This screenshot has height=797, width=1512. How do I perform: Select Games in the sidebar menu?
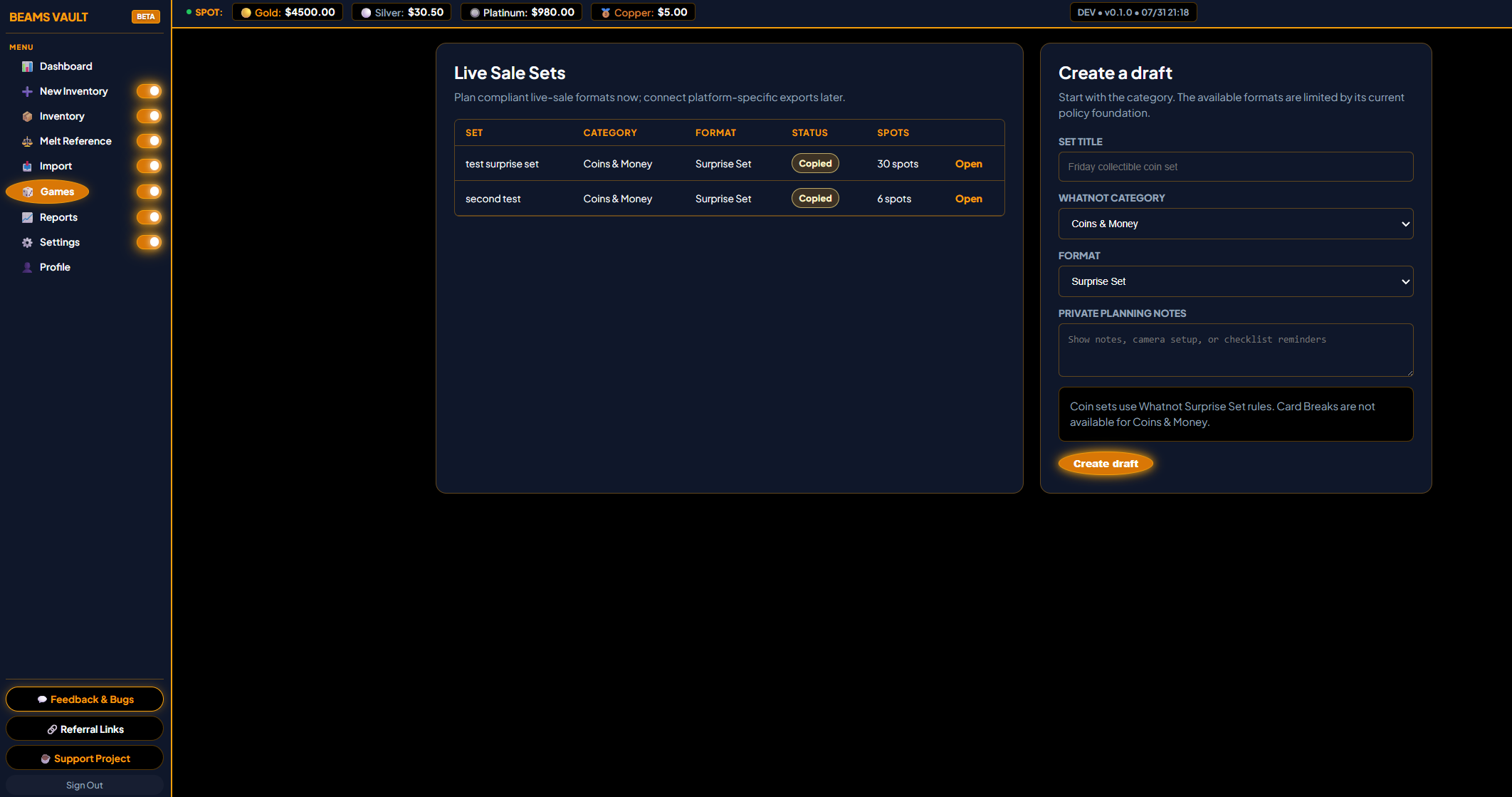[48, 192]
